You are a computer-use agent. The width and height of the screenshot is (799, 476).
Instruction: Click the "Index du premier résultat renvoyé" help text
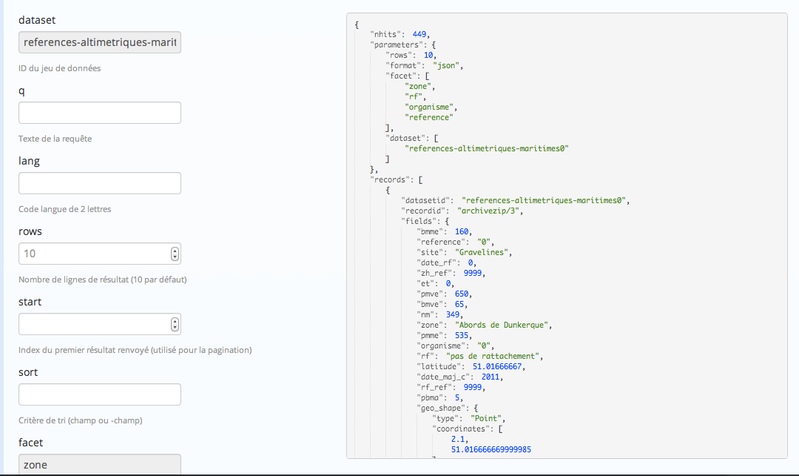135,350
